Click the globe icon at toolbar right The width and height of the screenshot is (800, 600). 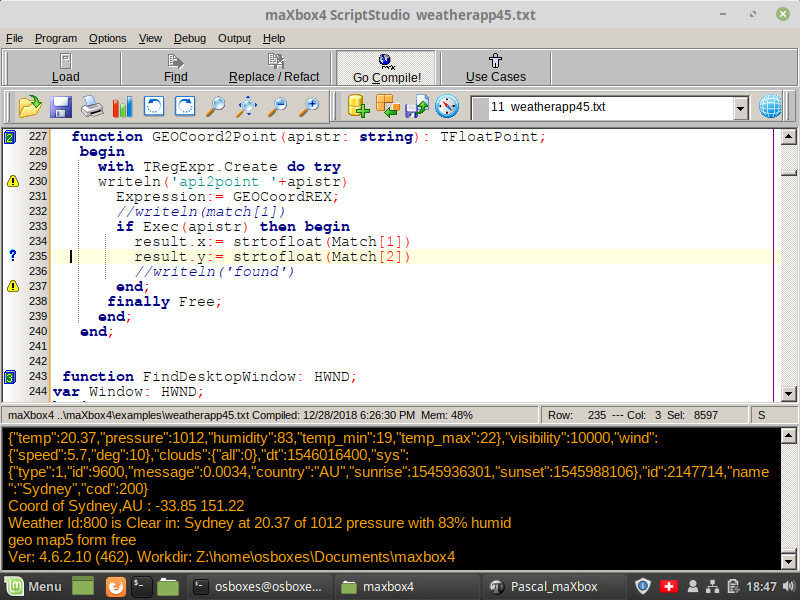pyautogui.click(x=771, y=106)
